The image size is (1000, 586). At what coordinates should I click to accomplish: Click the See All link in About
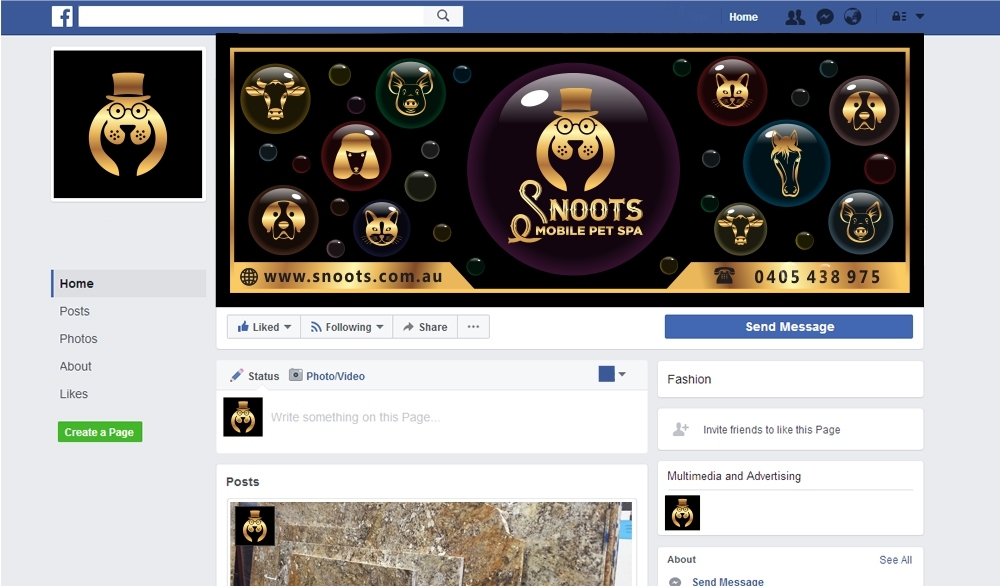coord(895,560)
